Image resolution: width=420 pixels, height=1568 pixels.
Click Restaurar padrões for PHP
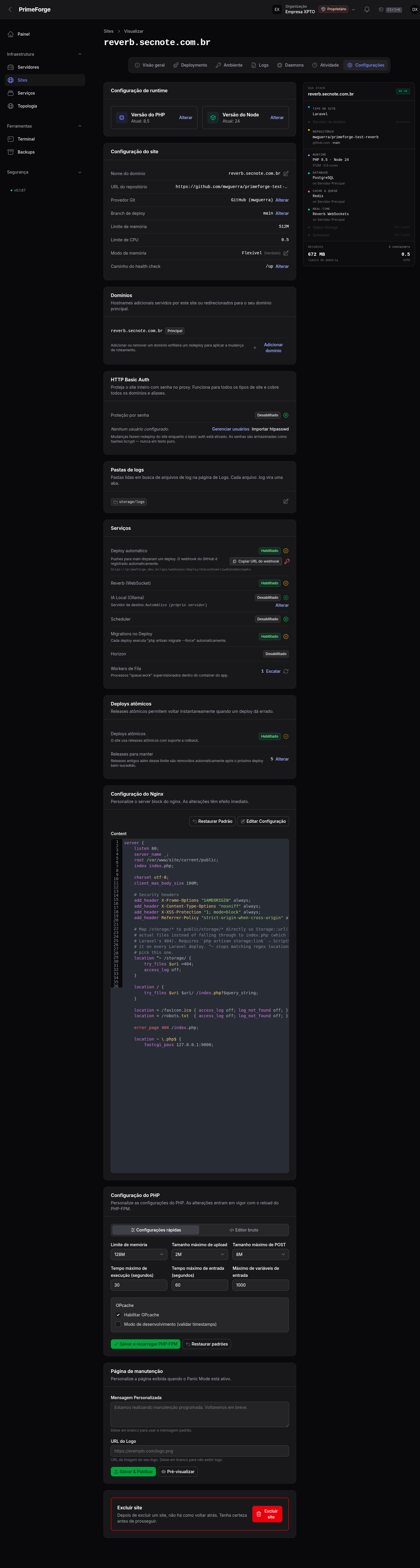point(207,1344)
